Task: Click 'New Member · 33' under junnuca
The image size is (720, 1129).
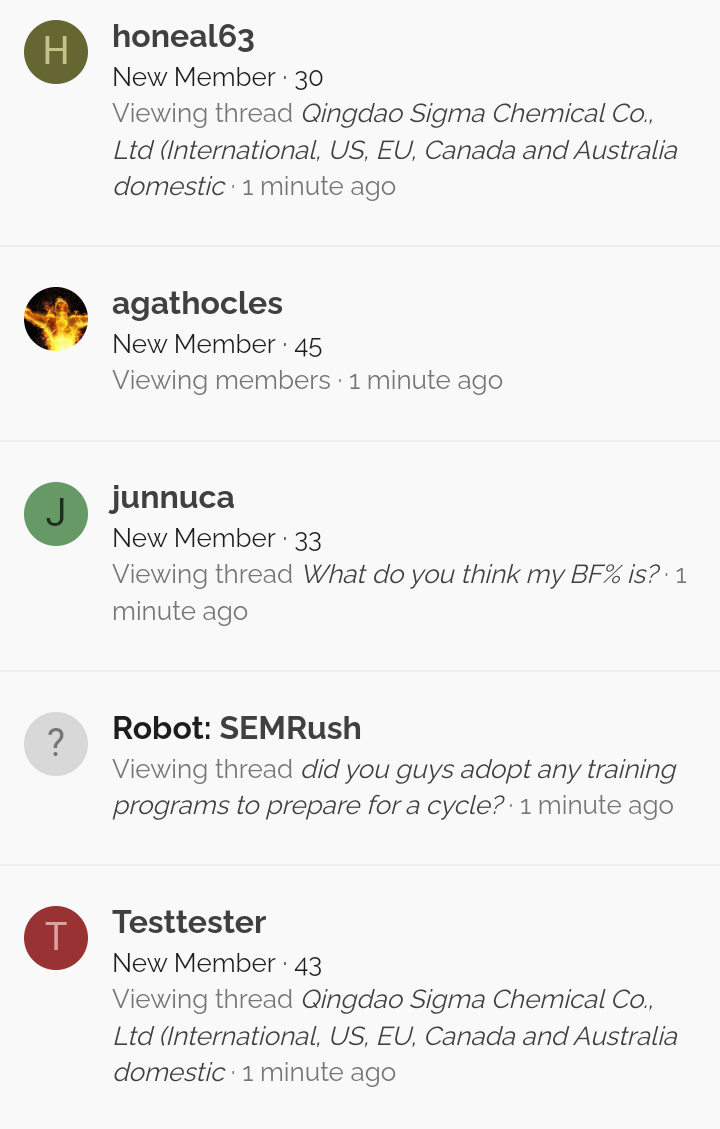Action: (x=217, y=538)
